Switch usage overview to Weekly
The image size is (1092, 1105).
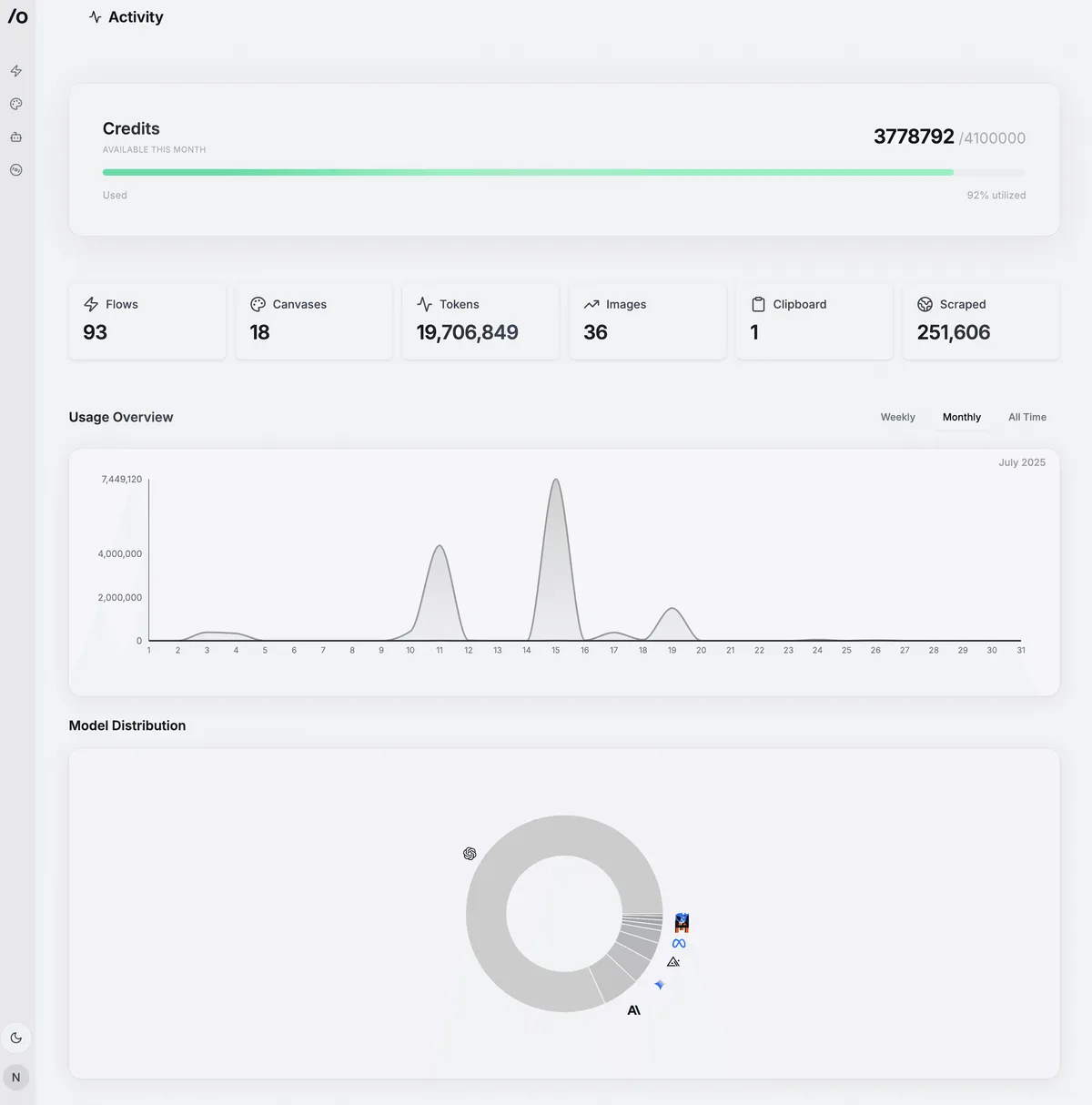(897, 417)
